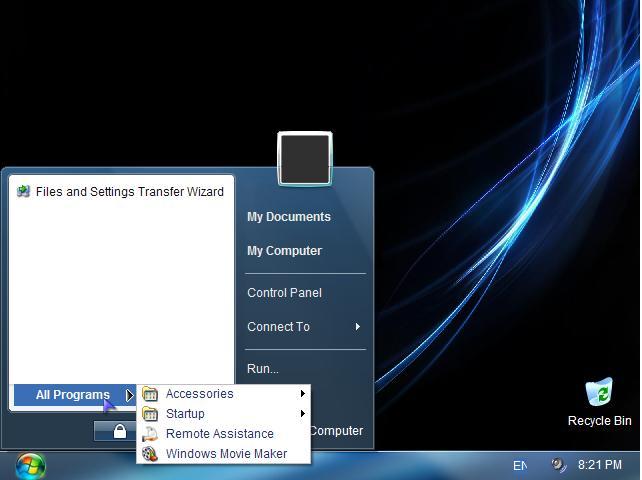Click the Windows Movie Maker icon
642x480 pixels.
tap(150, 454)
